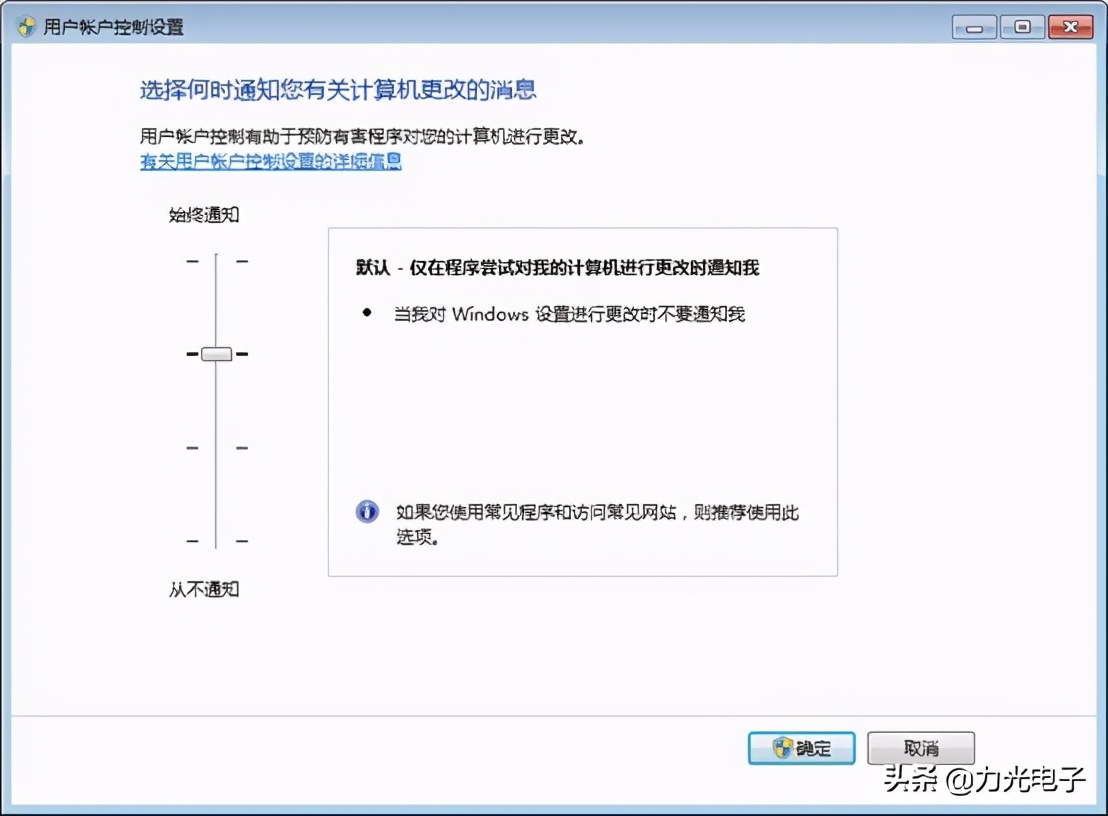Select the bottom 从不通知 slider notch

216,540
